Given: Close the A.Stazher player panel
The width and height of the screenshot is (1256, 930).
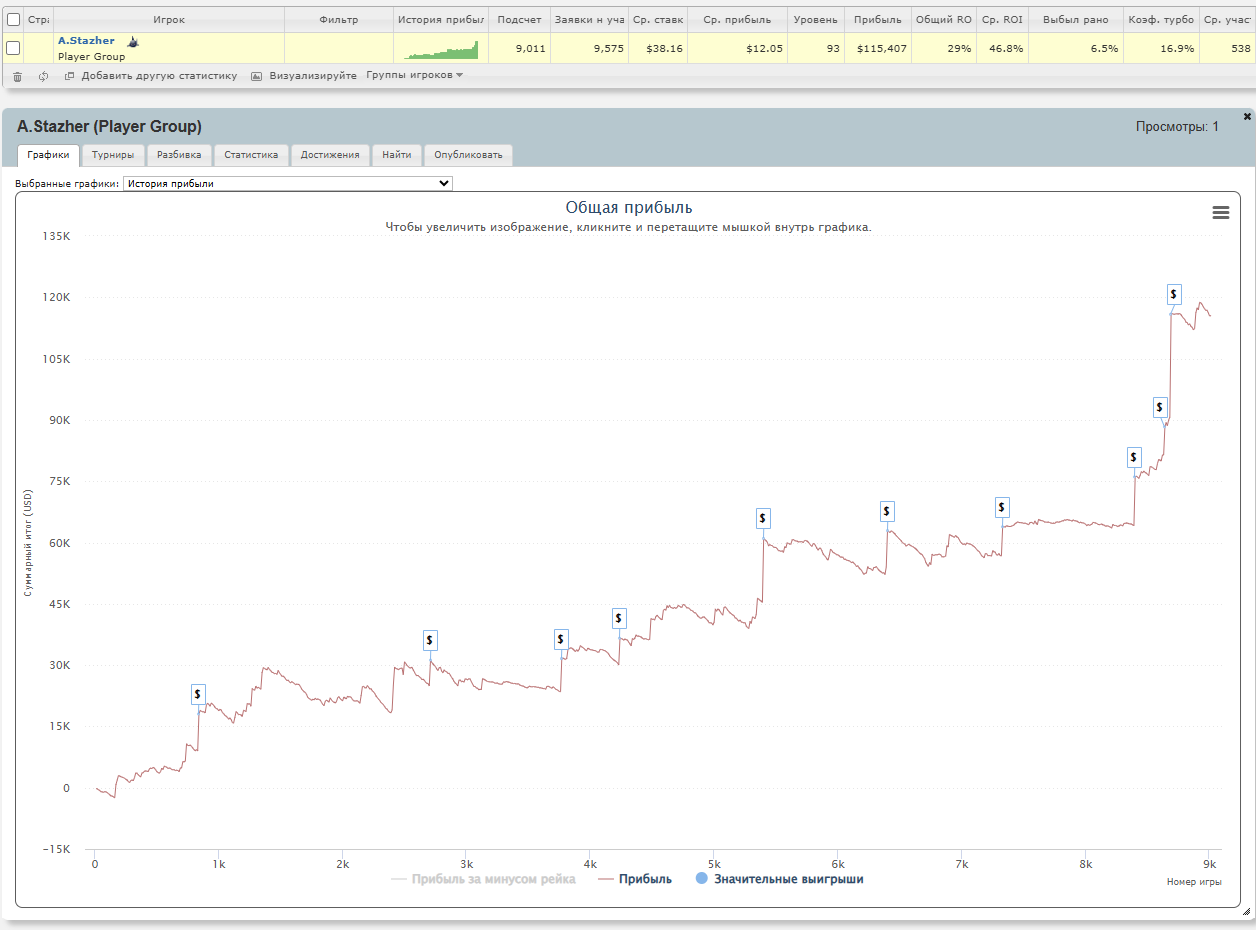Looking at the screenshot, I should click(x=1246, y=116).
